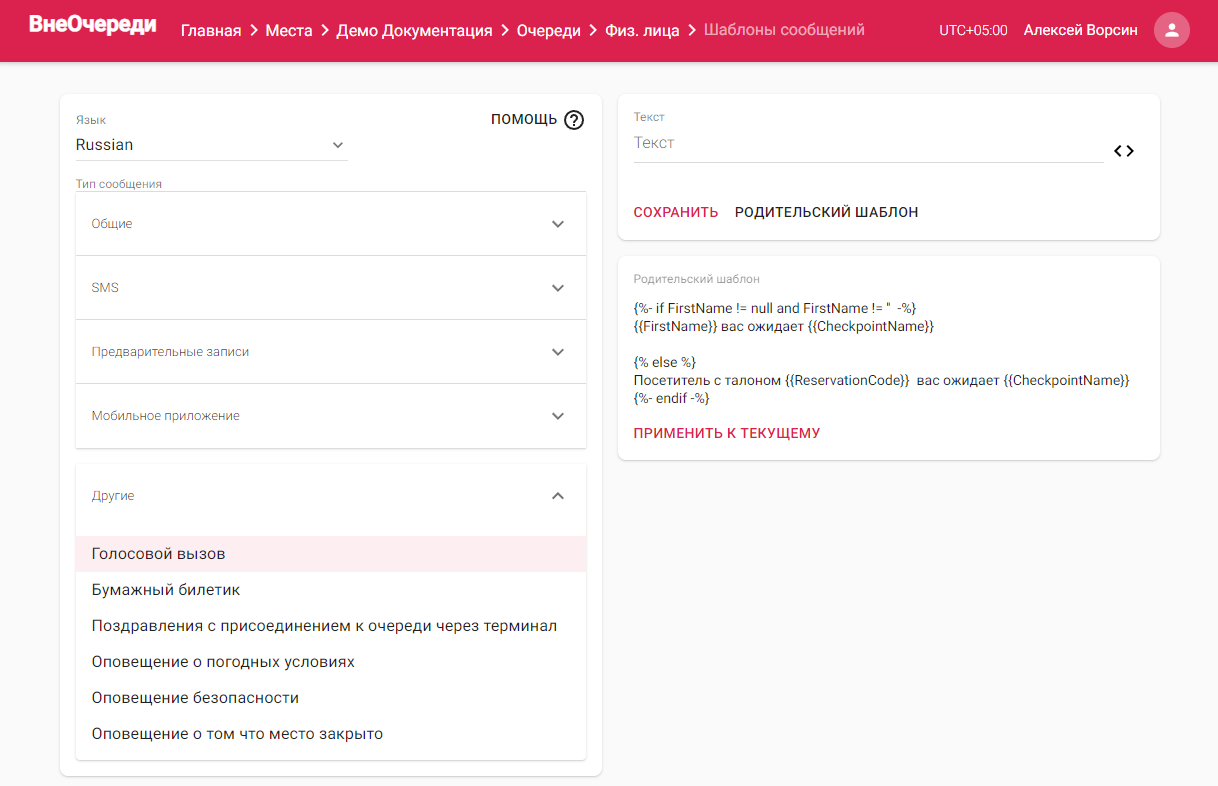Toggle code view brackets icon
The width and height of the screenshot is (1218, 786).
pyautogui.click(x=1124, y=151)
